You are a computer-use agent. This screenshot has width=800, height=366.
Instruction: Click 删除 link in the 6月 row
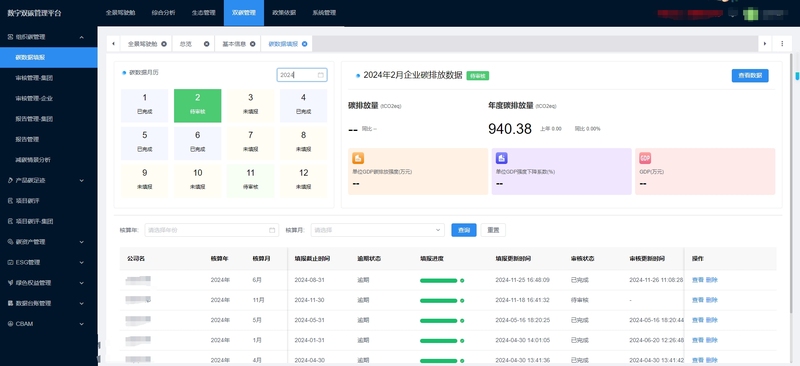coord(711,280)
